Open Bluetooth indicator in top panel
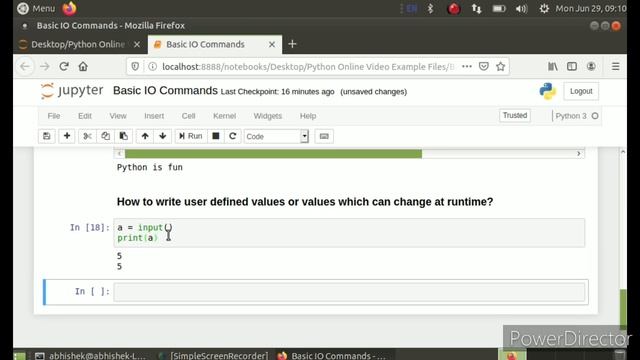The width and height of the screenshot is (640, 360). pyautogui.click(x=430, y=8)
